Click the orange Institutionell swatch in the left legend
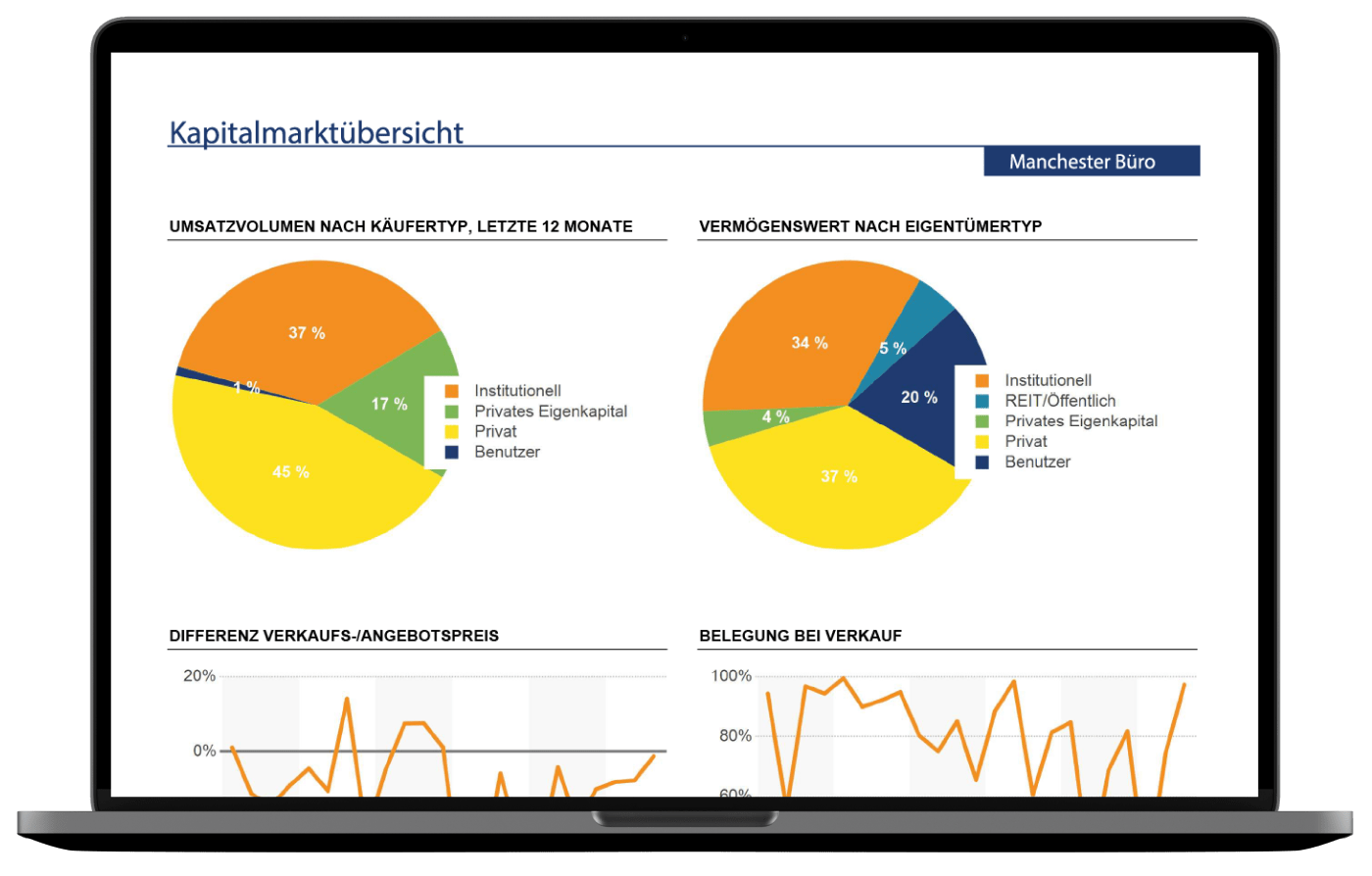This screenshot has height=876, width=1372. [452, 391]
